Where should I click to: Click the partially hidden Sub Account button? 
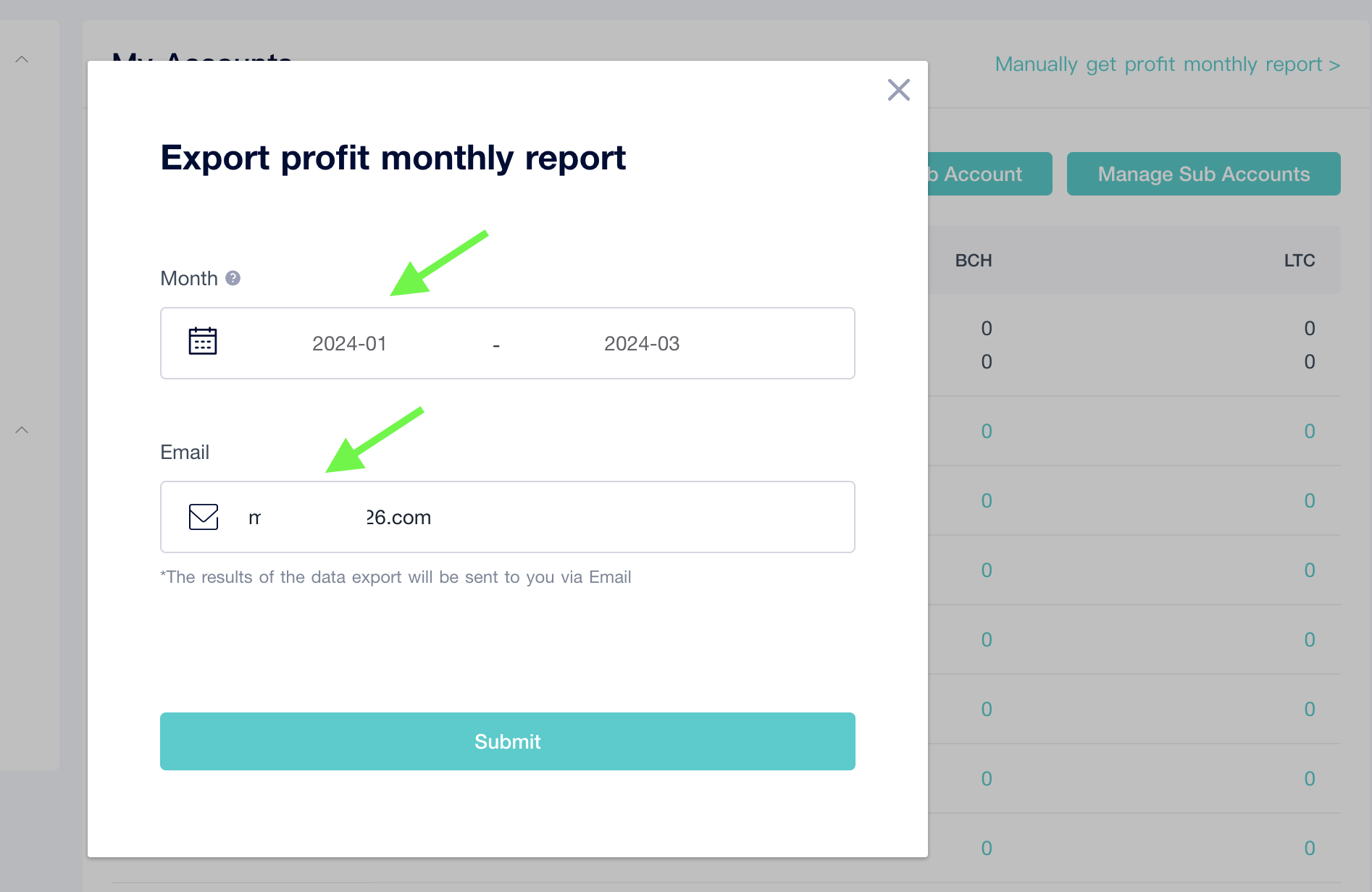[x=990, y=174]
